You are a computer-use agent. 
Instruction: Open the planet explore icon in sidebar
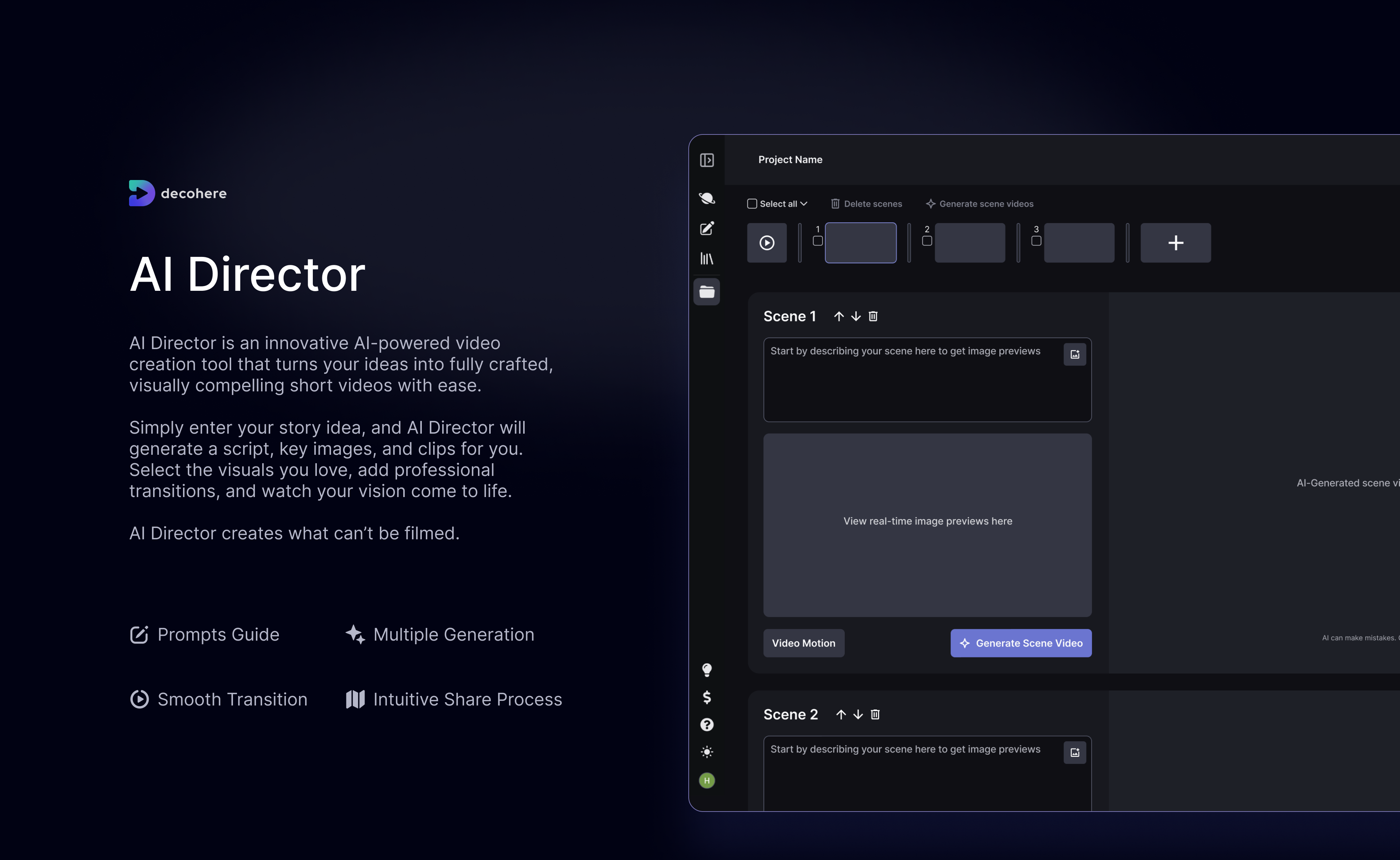707,198
